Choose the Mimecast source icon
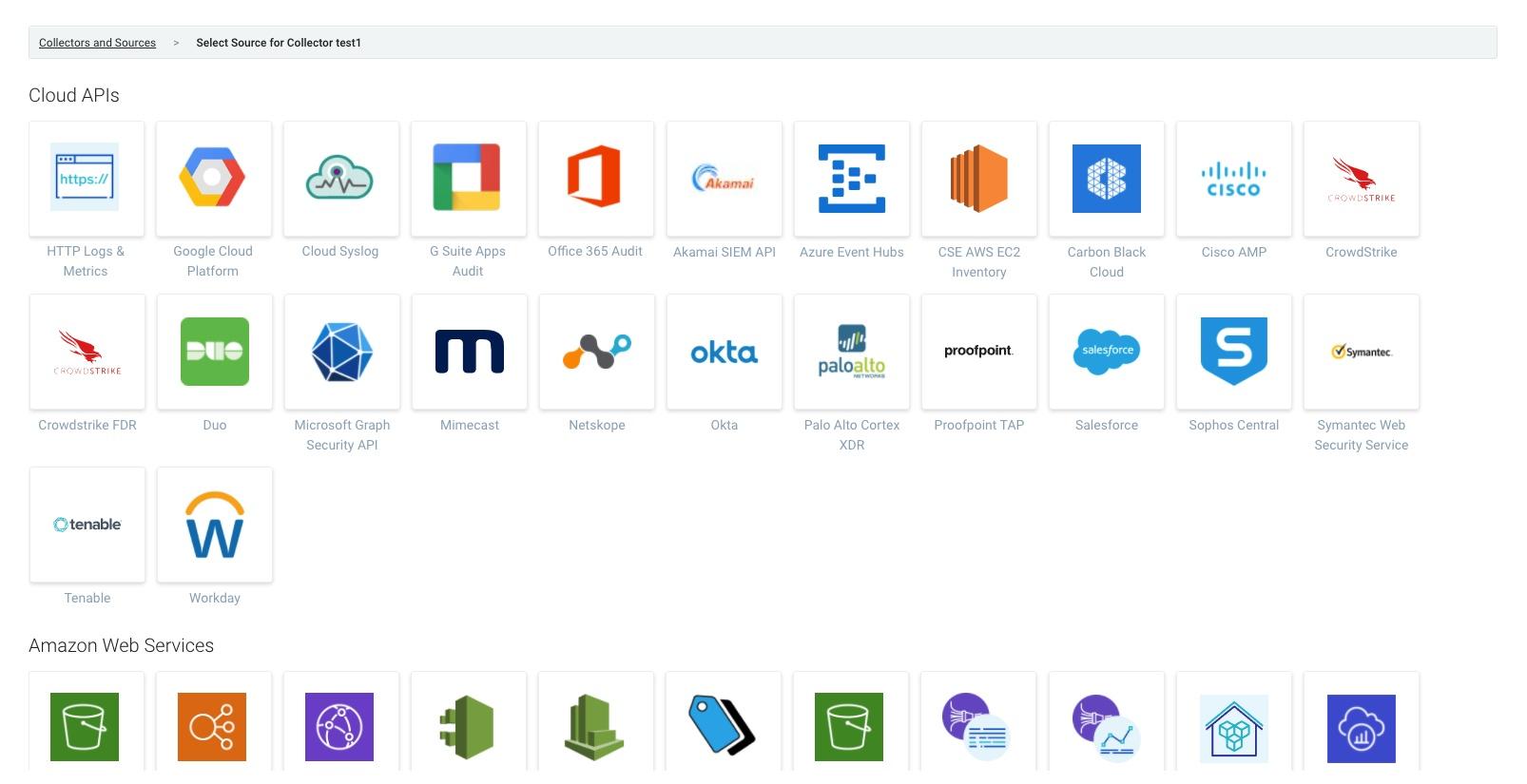Screen dimensions: 1527x784 click(470, 352)
